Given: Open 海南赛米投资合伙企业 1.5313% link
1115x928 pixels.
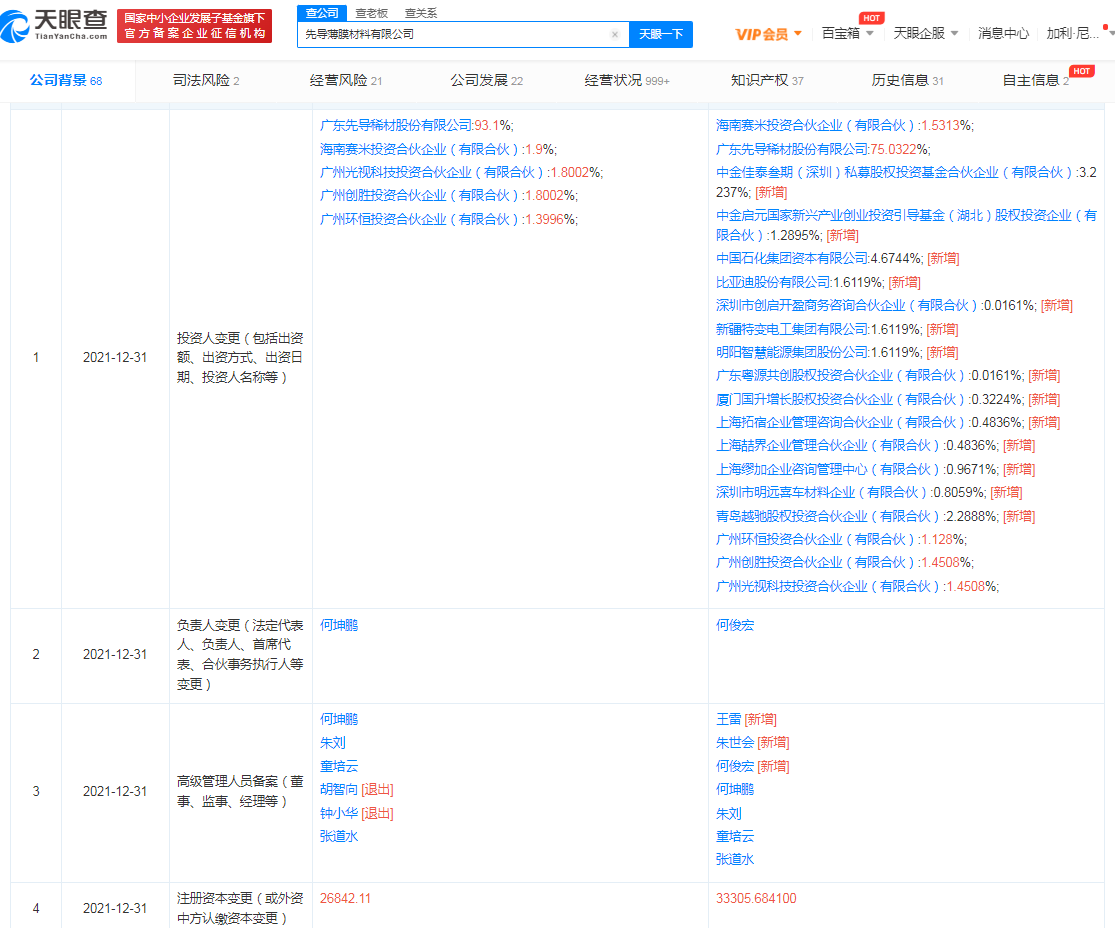Looking at the screenshot, I should tap(817, 126).
